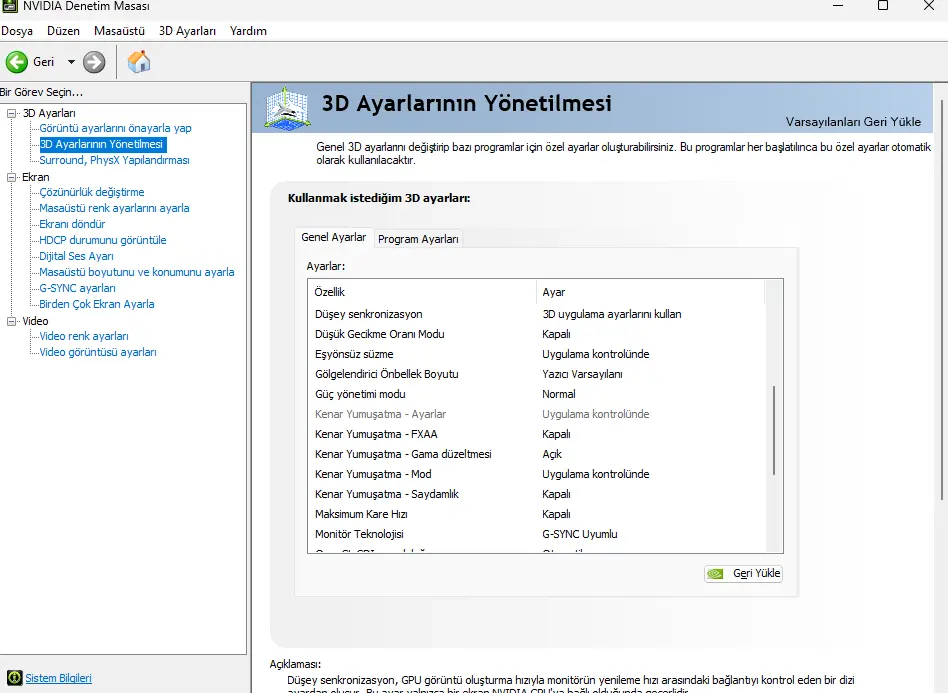Select Gölgelendirici Önbellek Boyutu row
948x693 pixels.
pyautogui.click(x=536, y=374)
